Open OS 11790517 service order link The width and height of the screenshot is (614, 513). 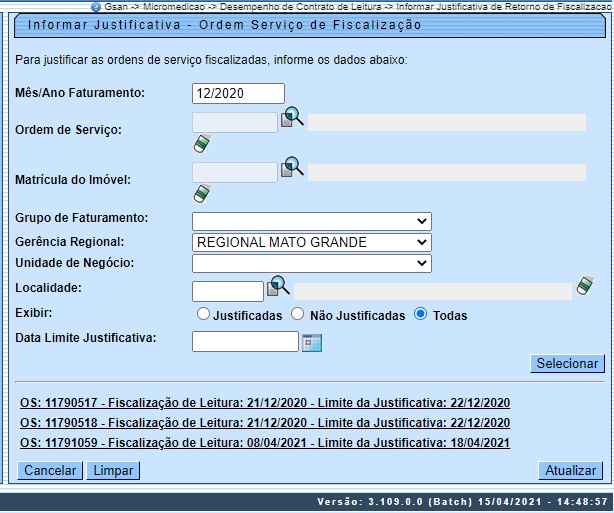coord(265,403)
